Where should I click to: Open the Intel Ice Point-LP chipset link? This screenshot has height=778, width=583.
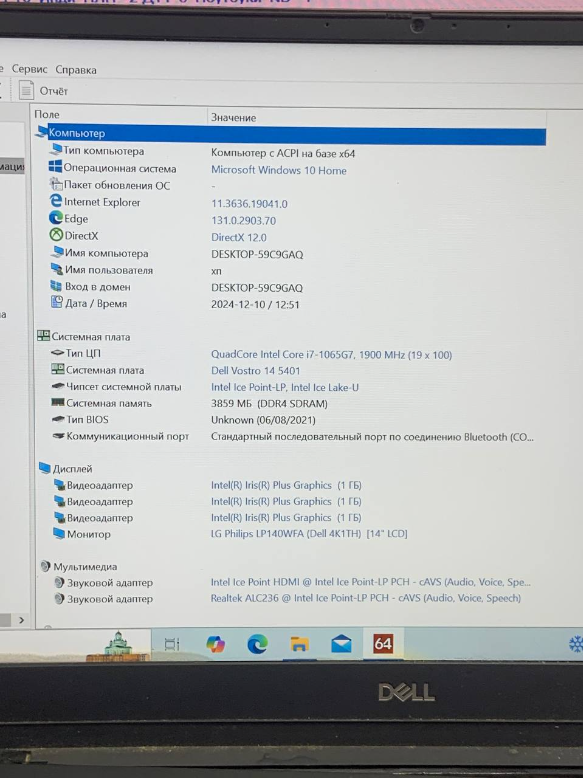pos(285,387)
